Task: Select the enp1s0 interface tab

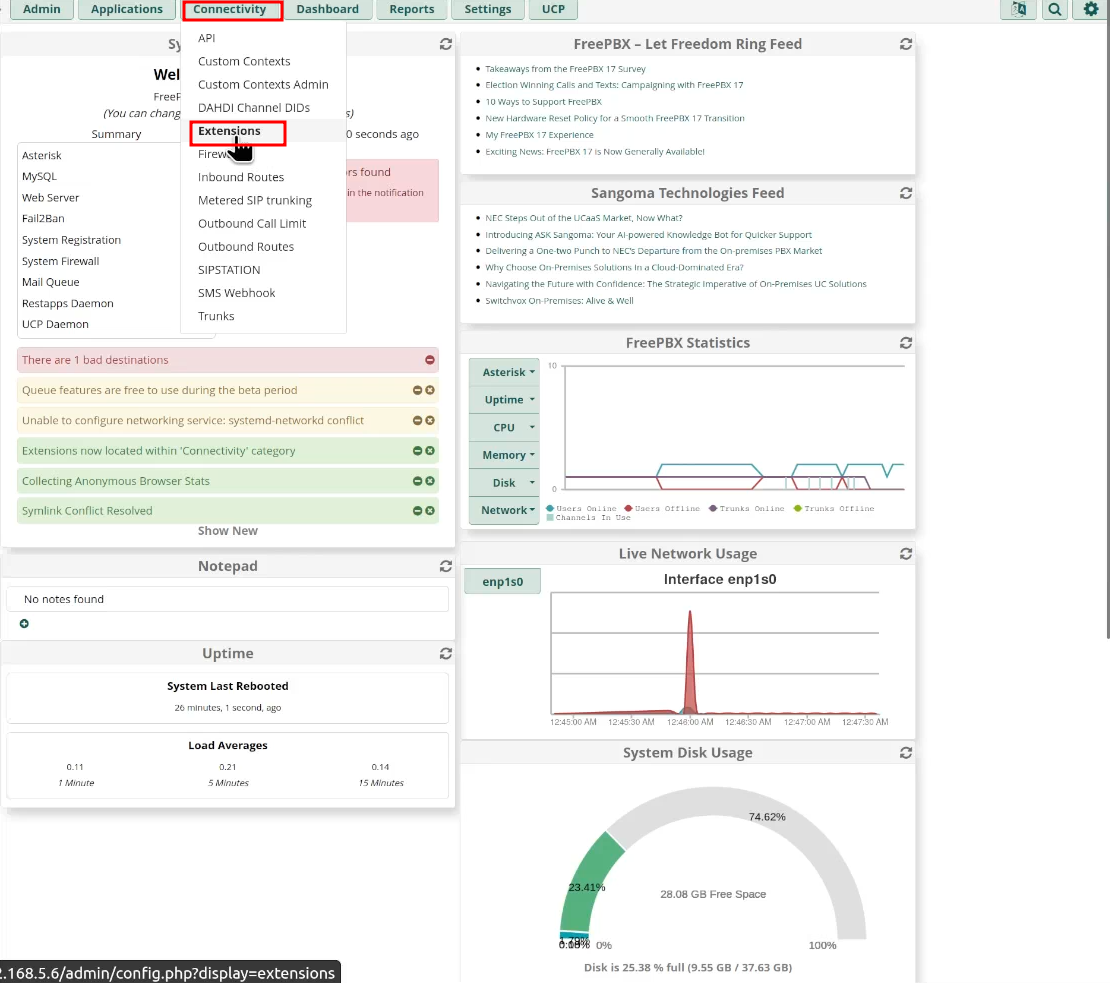Action: pyautogui.click(x=503, y=582)
